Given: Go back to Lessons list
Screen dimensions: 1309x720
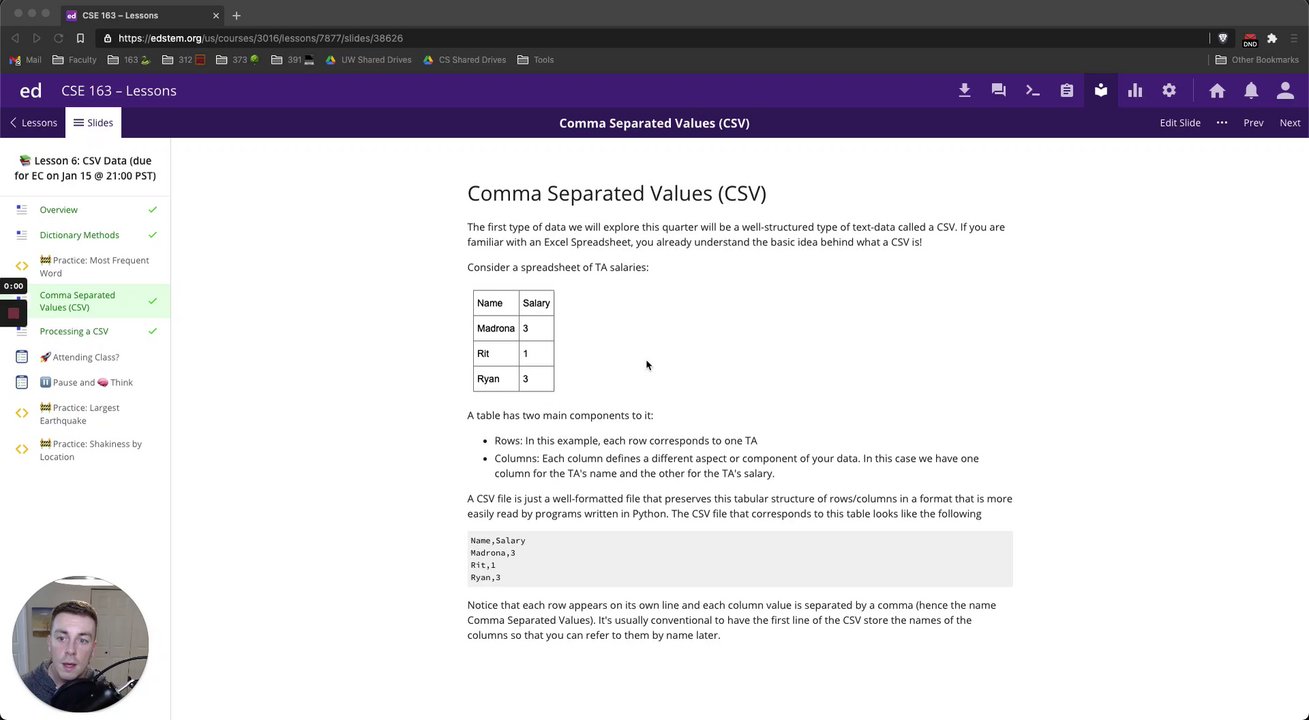Looking at the screenshot, I should pos(33,123).
